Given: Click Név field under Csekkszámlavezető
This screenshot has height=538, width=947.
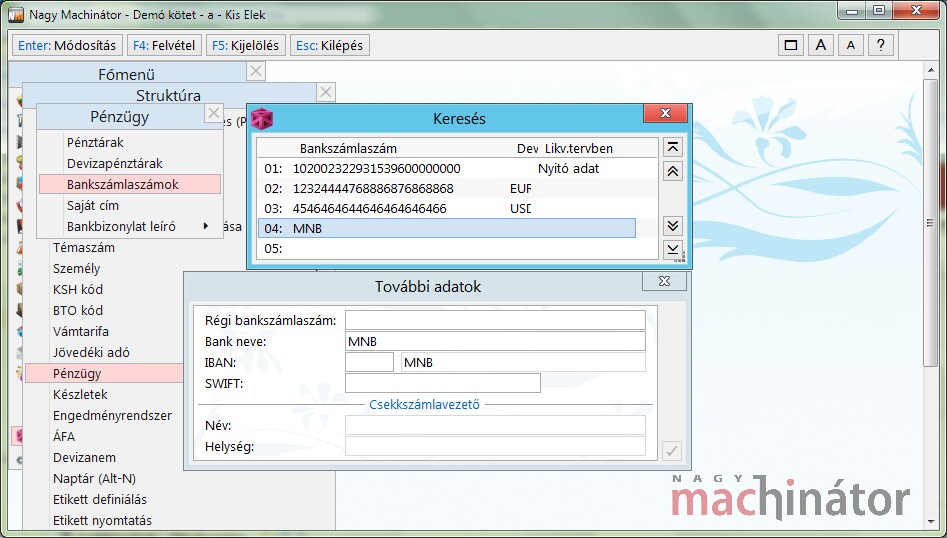Looking at the screenshot, I should pyautogui.click(x=495, y=425).
